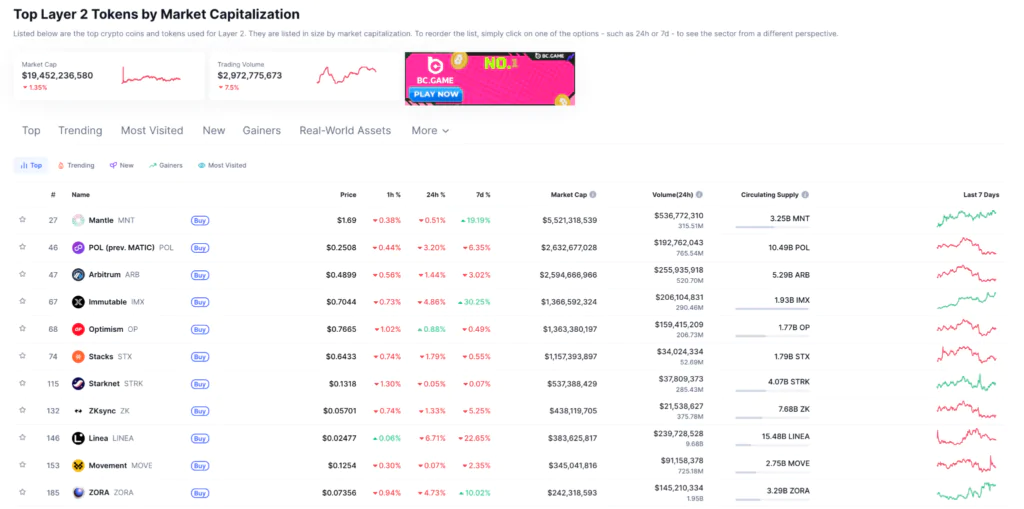Sort the table by 7d % column
This screenshot has width=1024, height=509.
[x=481, y=195]
